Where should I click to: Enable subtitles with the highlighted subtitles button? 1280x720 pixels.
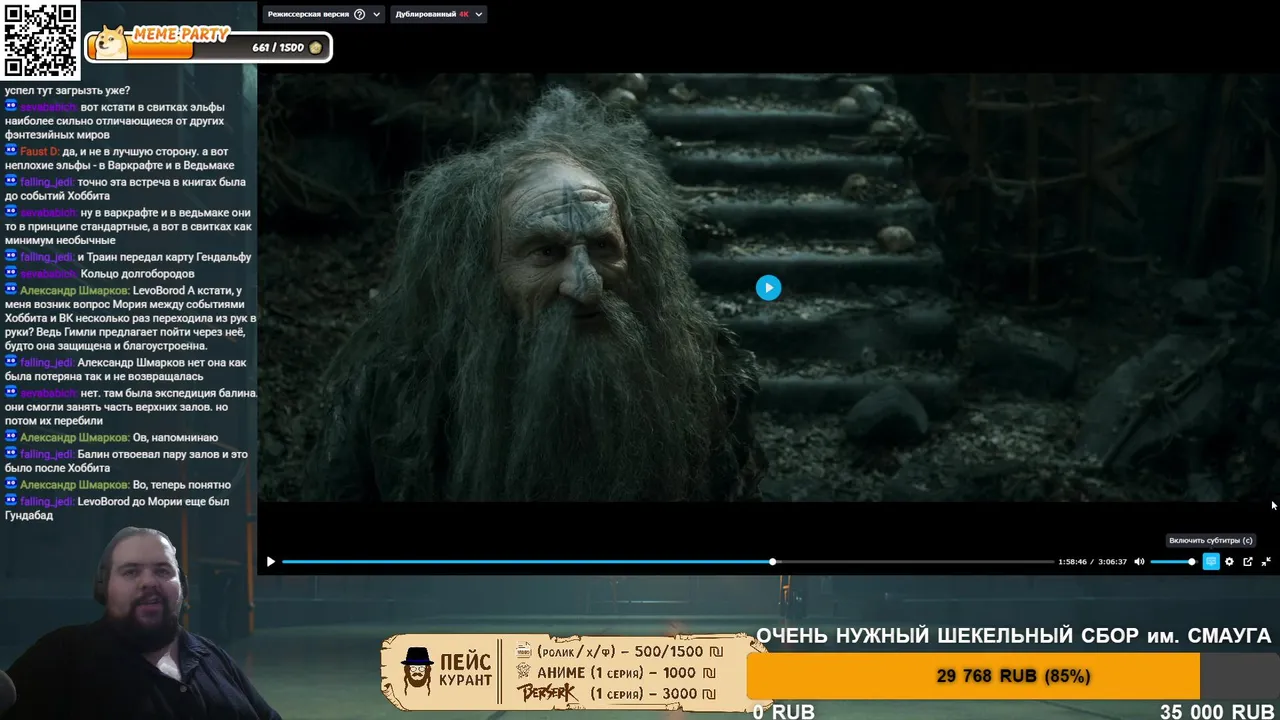(1211, 562)
